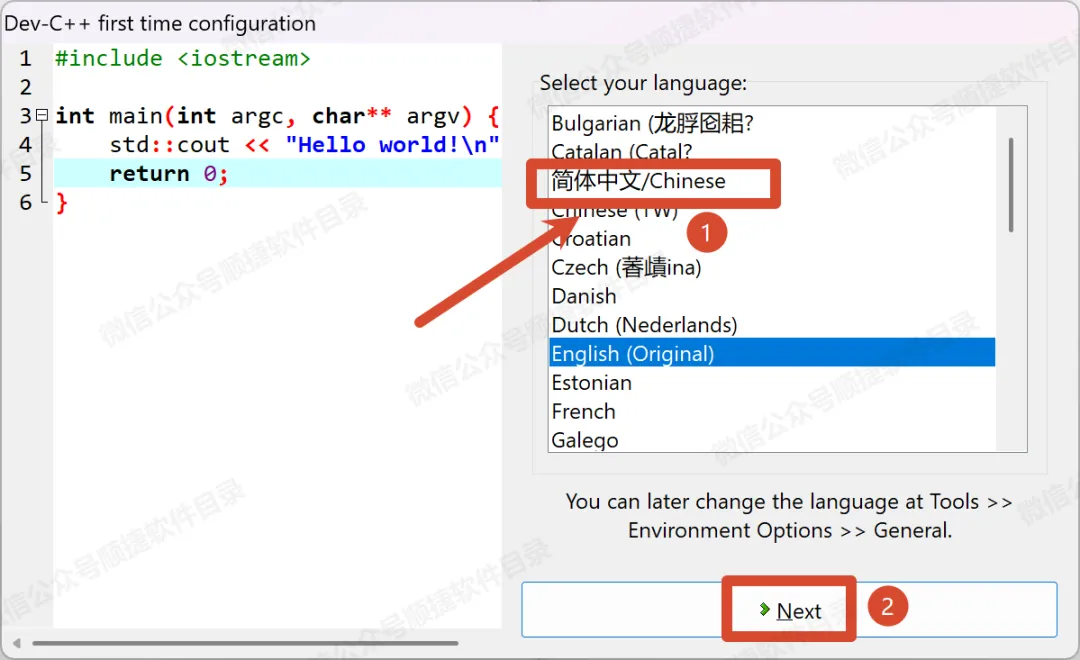
Task: Collapse the main function fold marker
Action: [42, 115]
